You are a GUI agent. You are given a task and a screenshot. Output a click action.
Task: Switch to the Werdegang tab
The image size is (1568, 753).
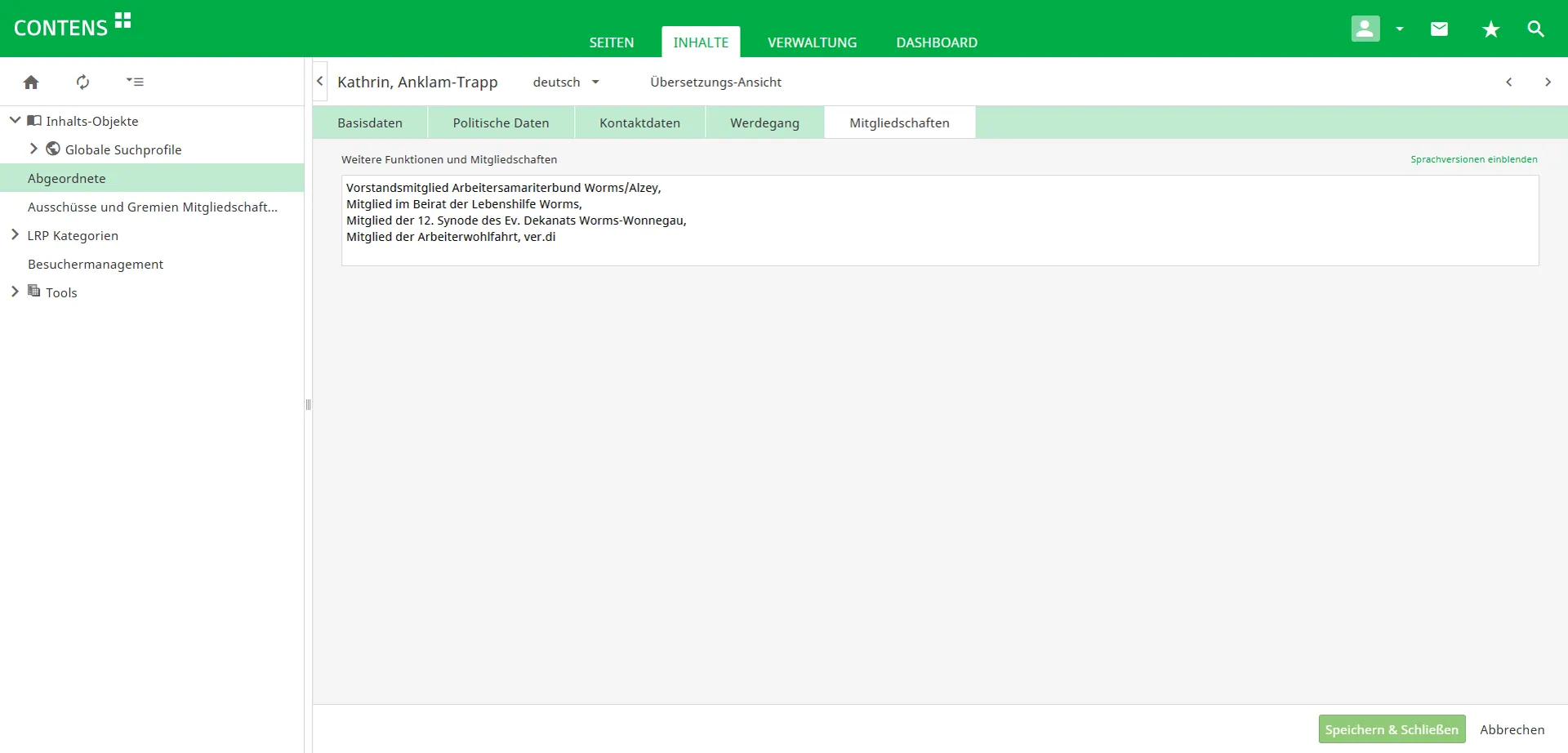[764, 123]
